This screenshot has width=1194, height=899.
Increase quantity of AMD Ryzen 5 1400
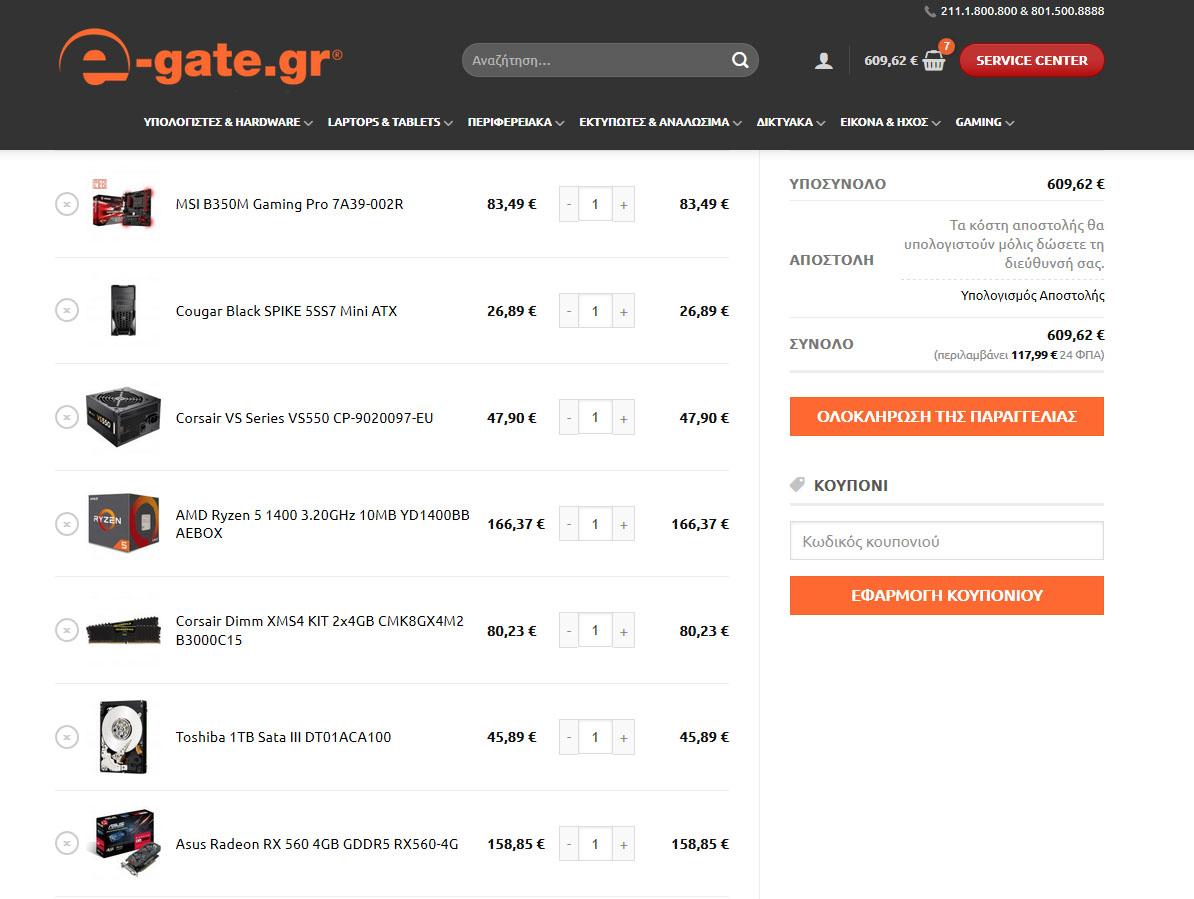click(x=624, y=524)
